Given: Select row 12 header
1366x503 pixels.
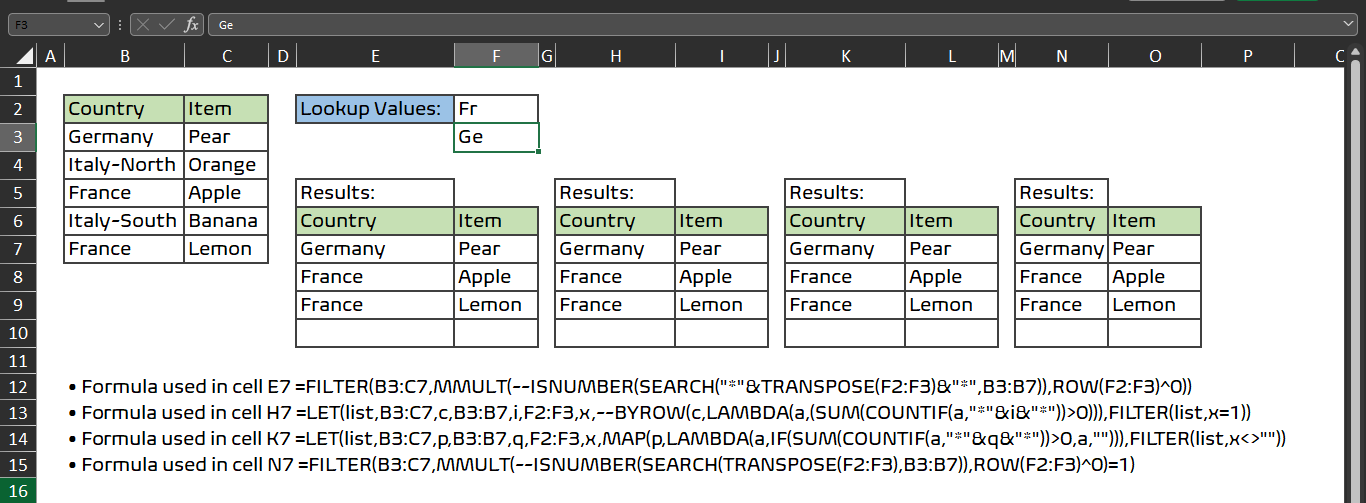Looking at the screenshot, I should [18, 387].
